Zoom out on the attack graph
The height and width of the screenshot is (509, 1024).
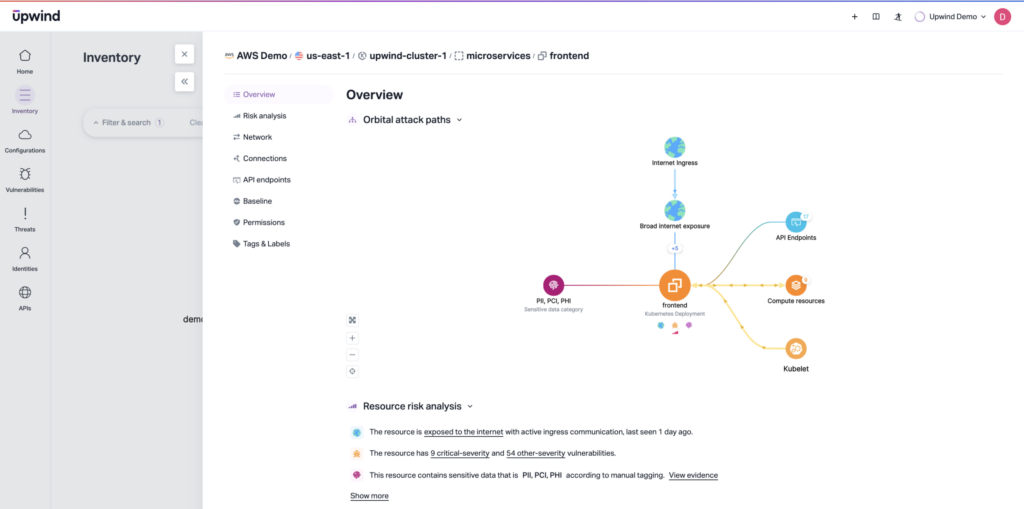(x=353, y=355)
